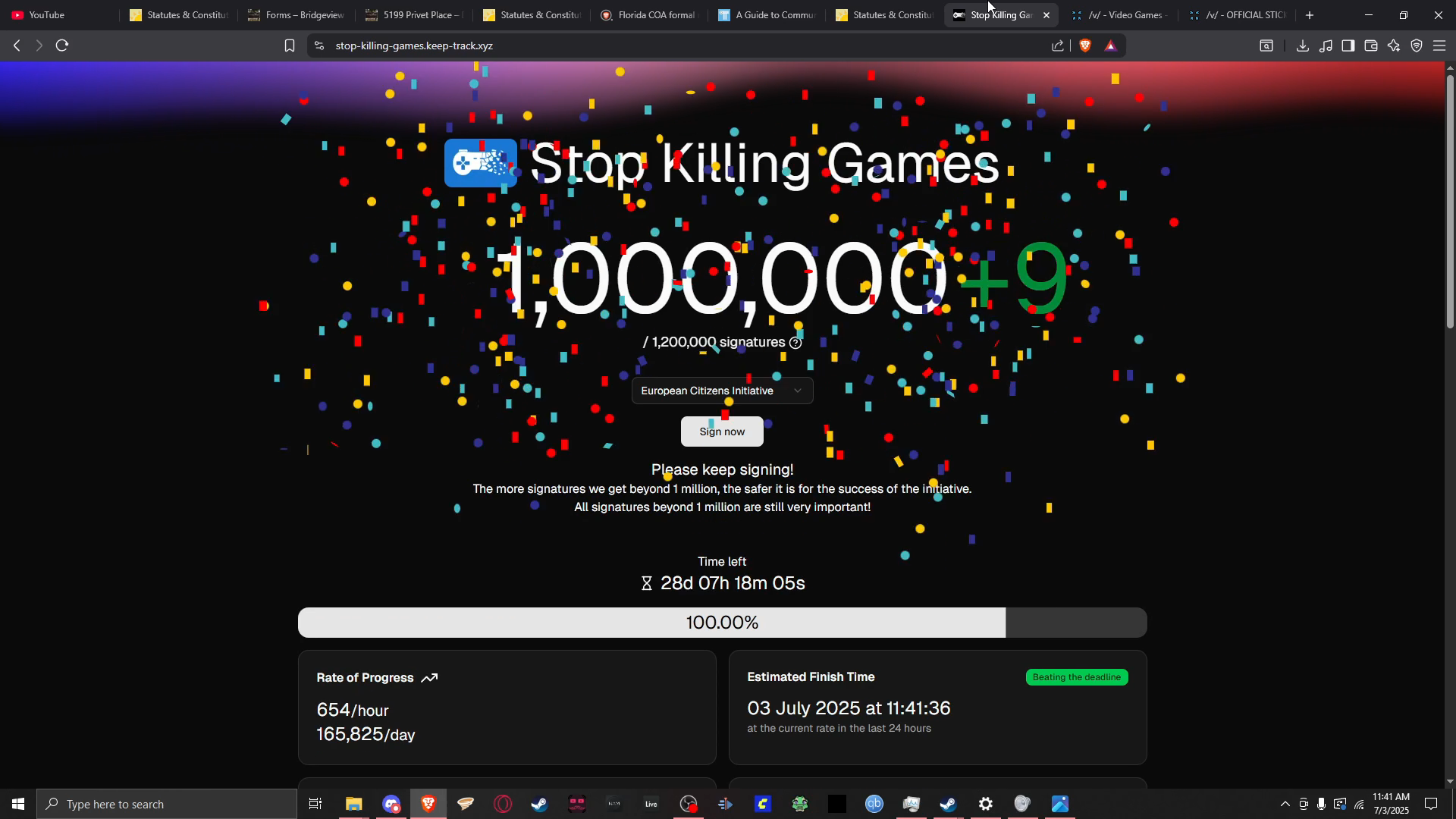Screen dimensions: 1456x819
Task: Open Opera GX from the taskbar
Action: (502, 804)
